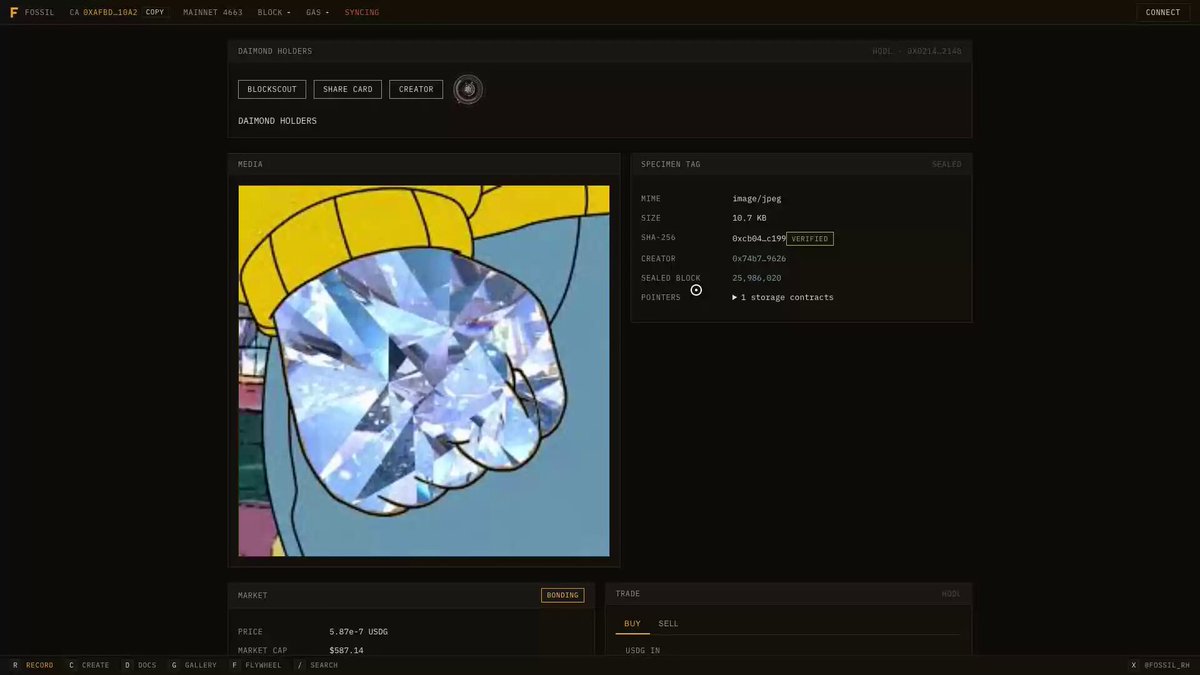Open the X @FOSSIL_RH social link
The width and height of the screenshot is (1200, 675).
click(x=1160, y=665)
